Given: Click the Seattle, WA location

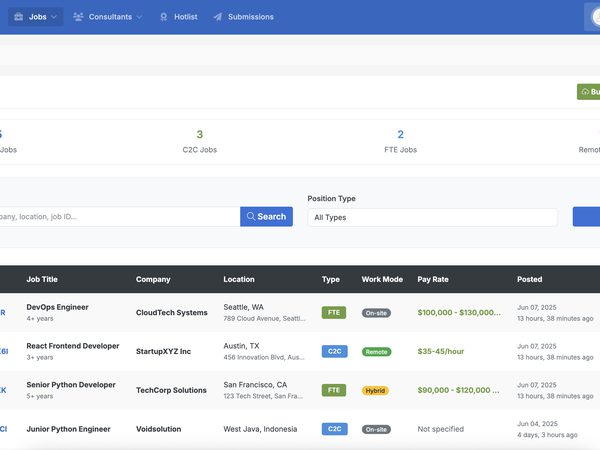Looking at the screenshot, I should click(x=243, y=307).
